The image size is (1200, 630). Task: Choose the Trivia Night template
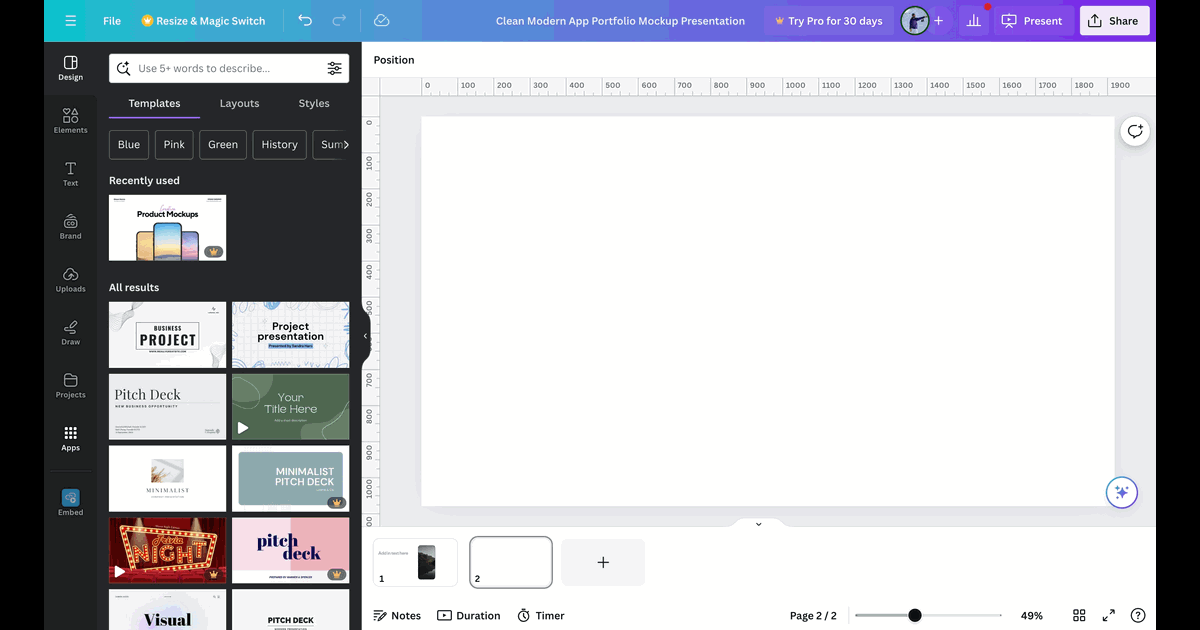pyautogui.click(x=167, y=550)
